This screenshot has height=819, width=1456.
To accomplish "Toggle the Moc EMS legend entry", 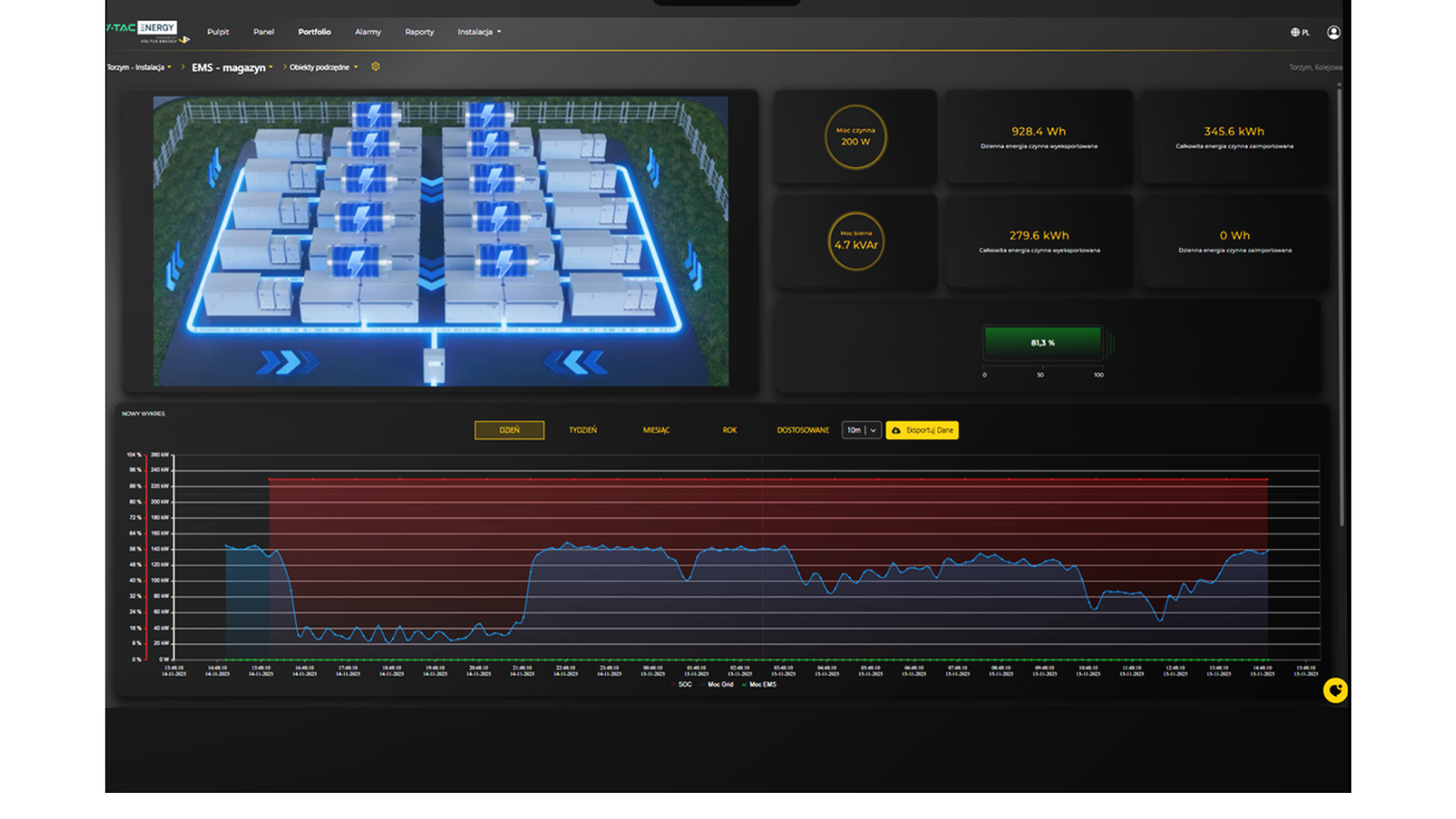I will coord(758,685).
